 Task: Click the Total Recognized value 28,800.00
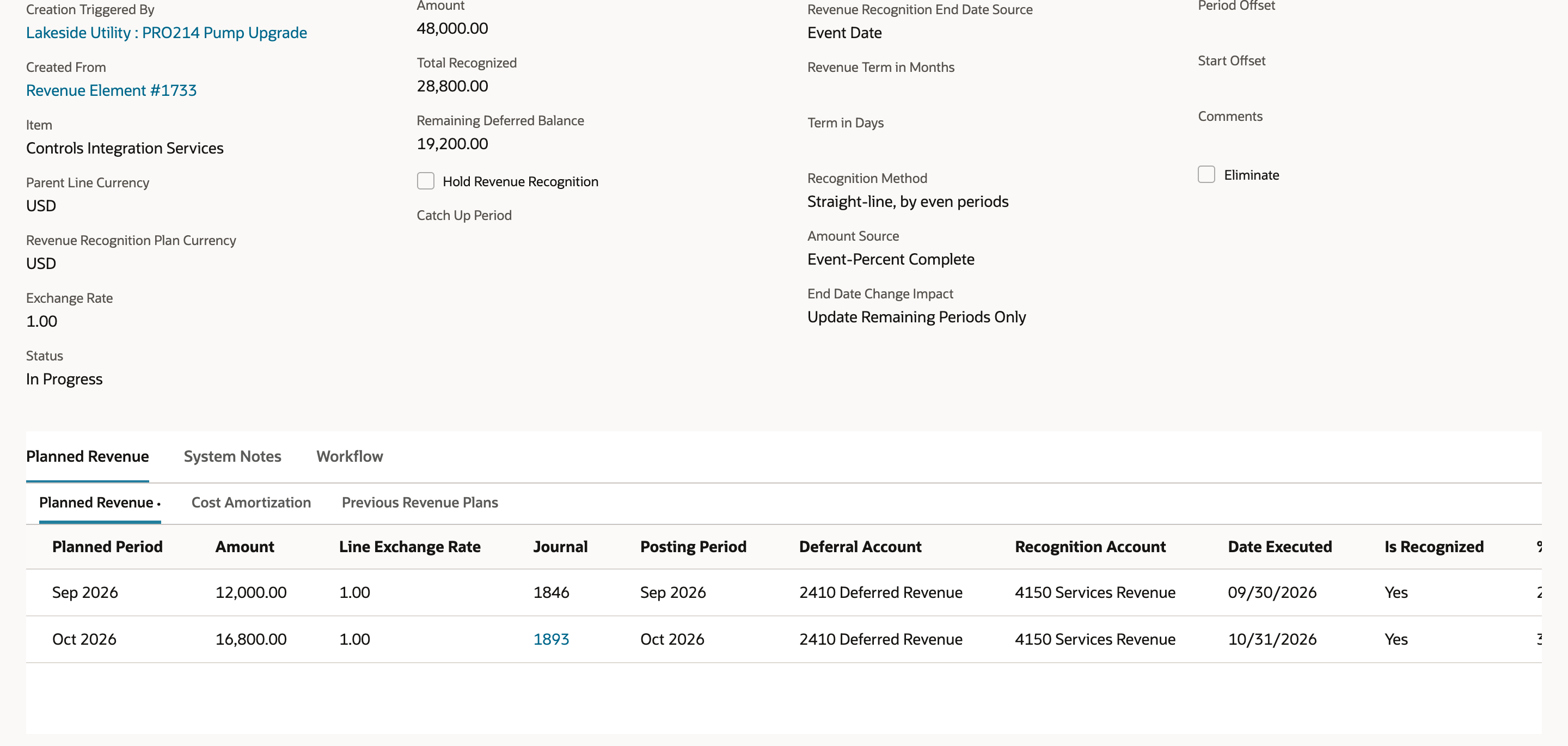pyautogui.click(x=452, y=87)
